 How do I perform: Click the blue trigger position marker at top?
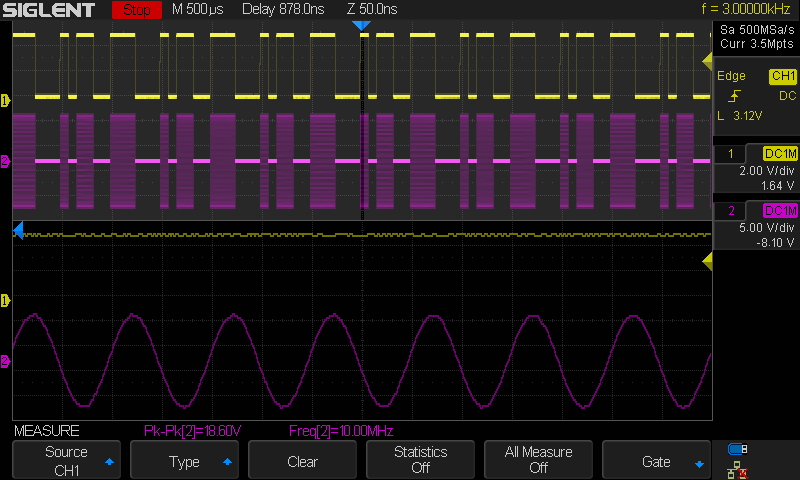pos(362,24)
